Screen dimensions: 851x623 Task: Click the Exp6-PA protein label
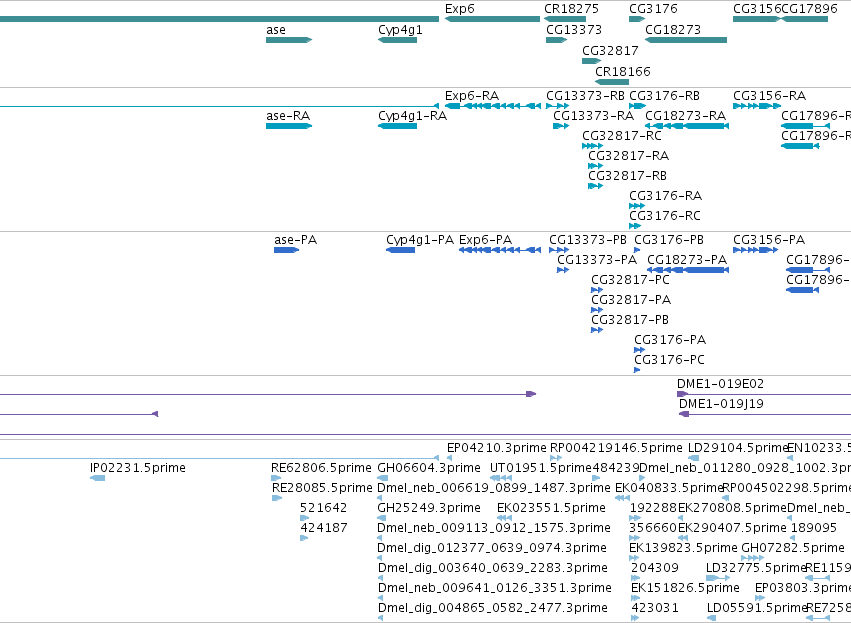click(x=485, y=240)
